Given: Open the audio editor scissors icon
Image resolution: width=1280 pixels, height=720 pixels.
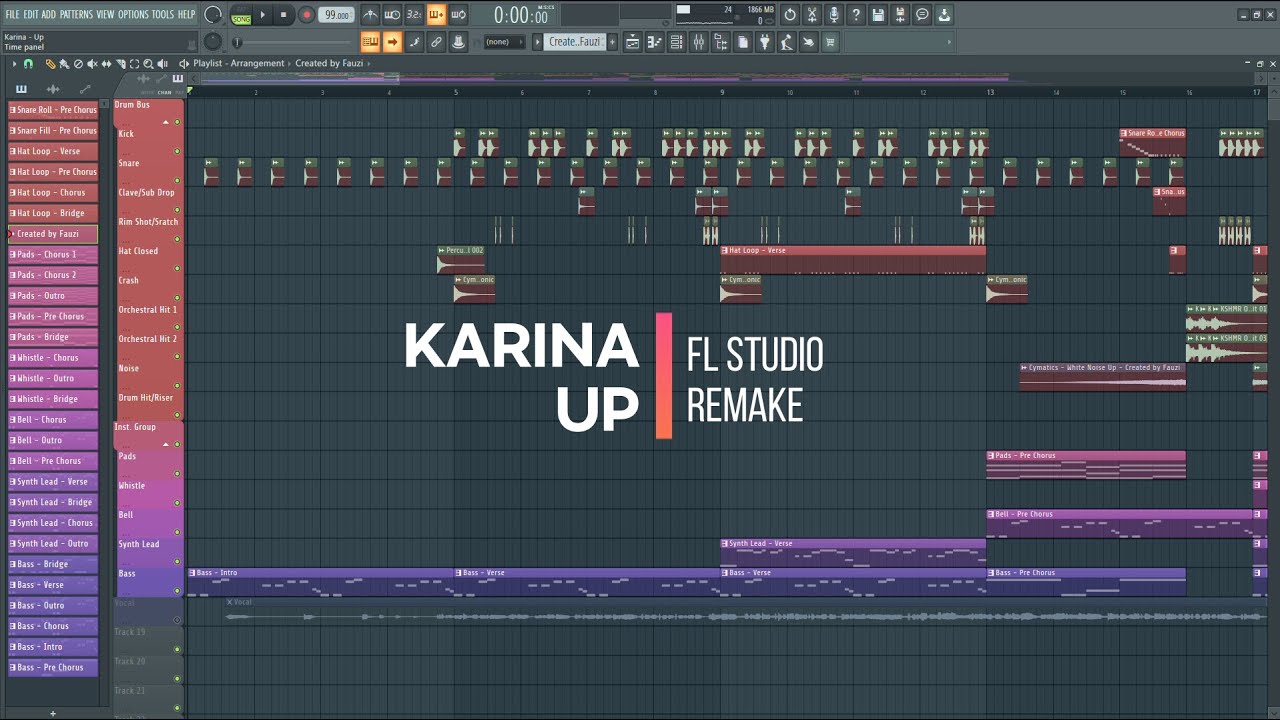Looking at the screenshot, I should [x=812, y=15].
